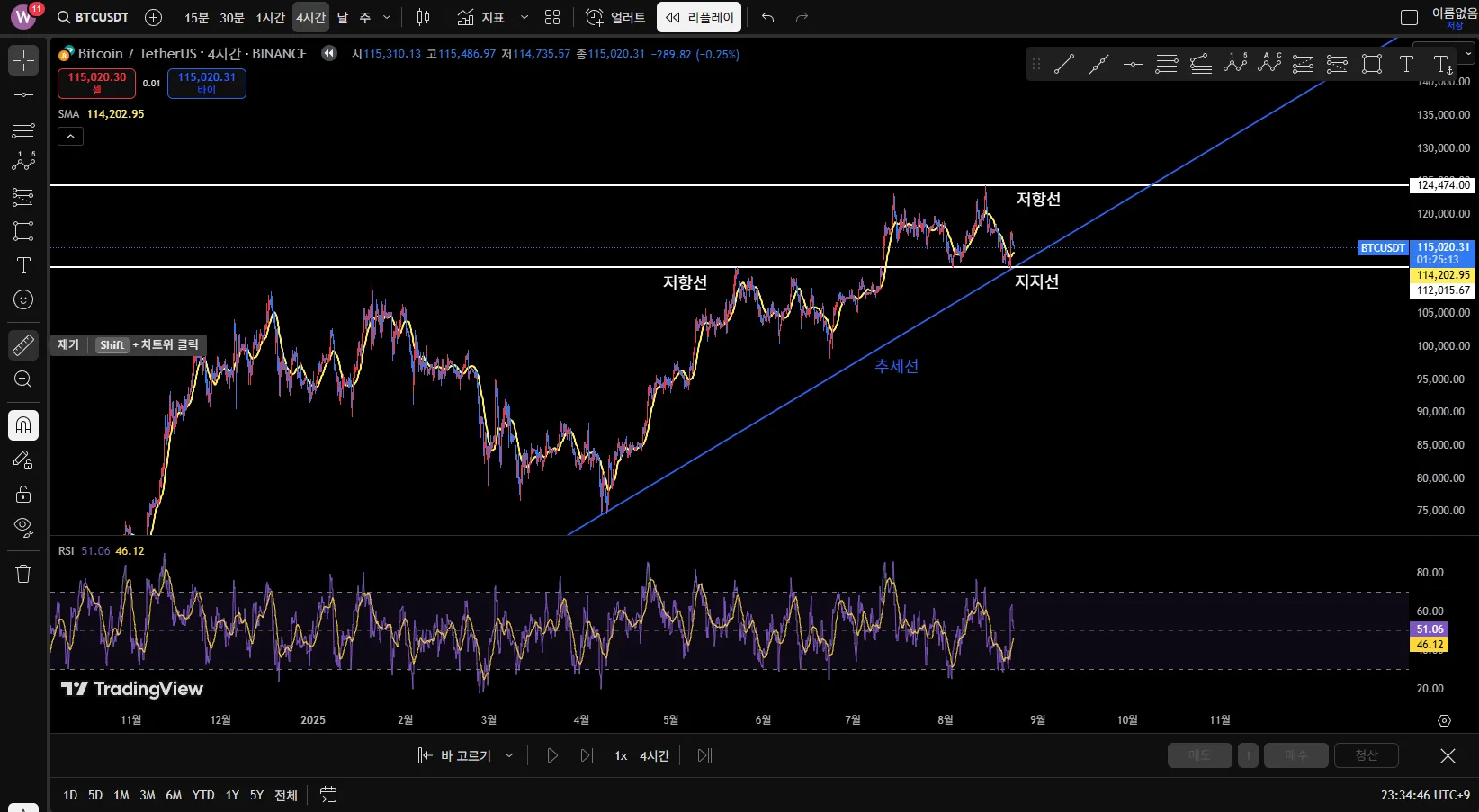The width and height of the screenshot is (1479, 812).
Task: Open the 바 고르기 select bar dropdown
Action: click(x=466, y=755)
